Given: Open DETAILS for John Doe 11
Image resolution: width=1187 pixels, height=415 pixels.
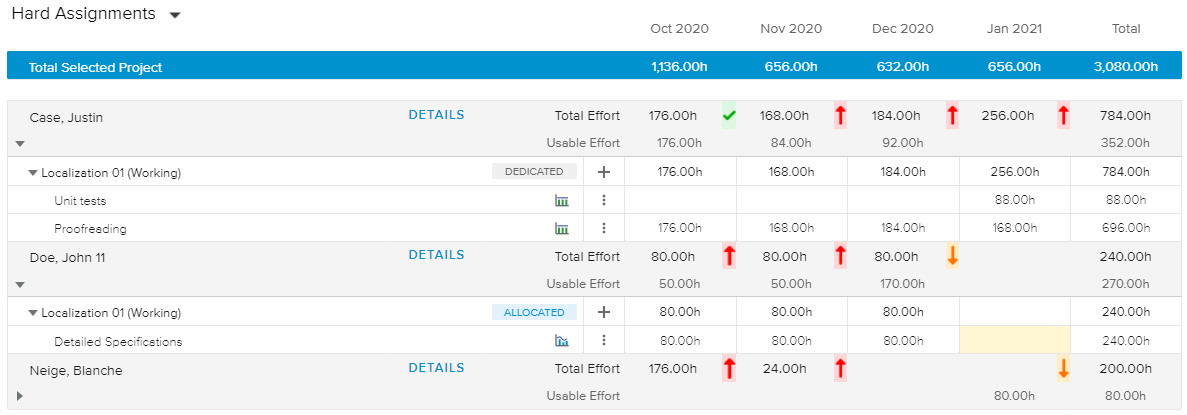Looking at the screenshot, I should (x=436, y=255).
